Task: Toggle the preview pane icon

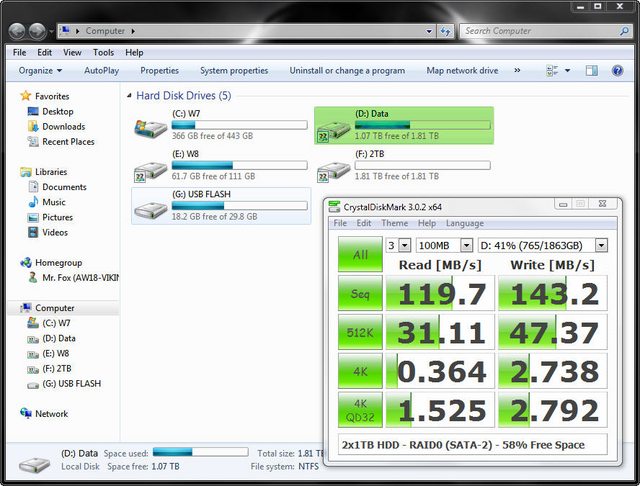Action: point(591,71)
